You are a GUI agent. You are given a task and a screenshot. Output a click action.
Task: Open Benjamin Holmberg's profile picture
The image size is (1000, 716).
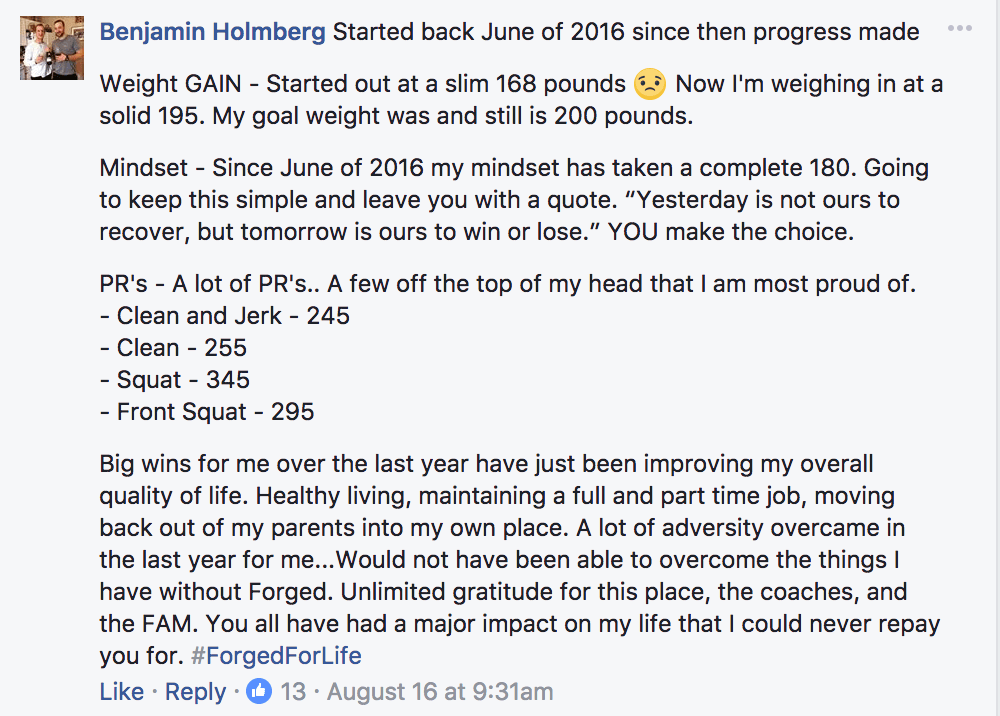click(52, 48)
